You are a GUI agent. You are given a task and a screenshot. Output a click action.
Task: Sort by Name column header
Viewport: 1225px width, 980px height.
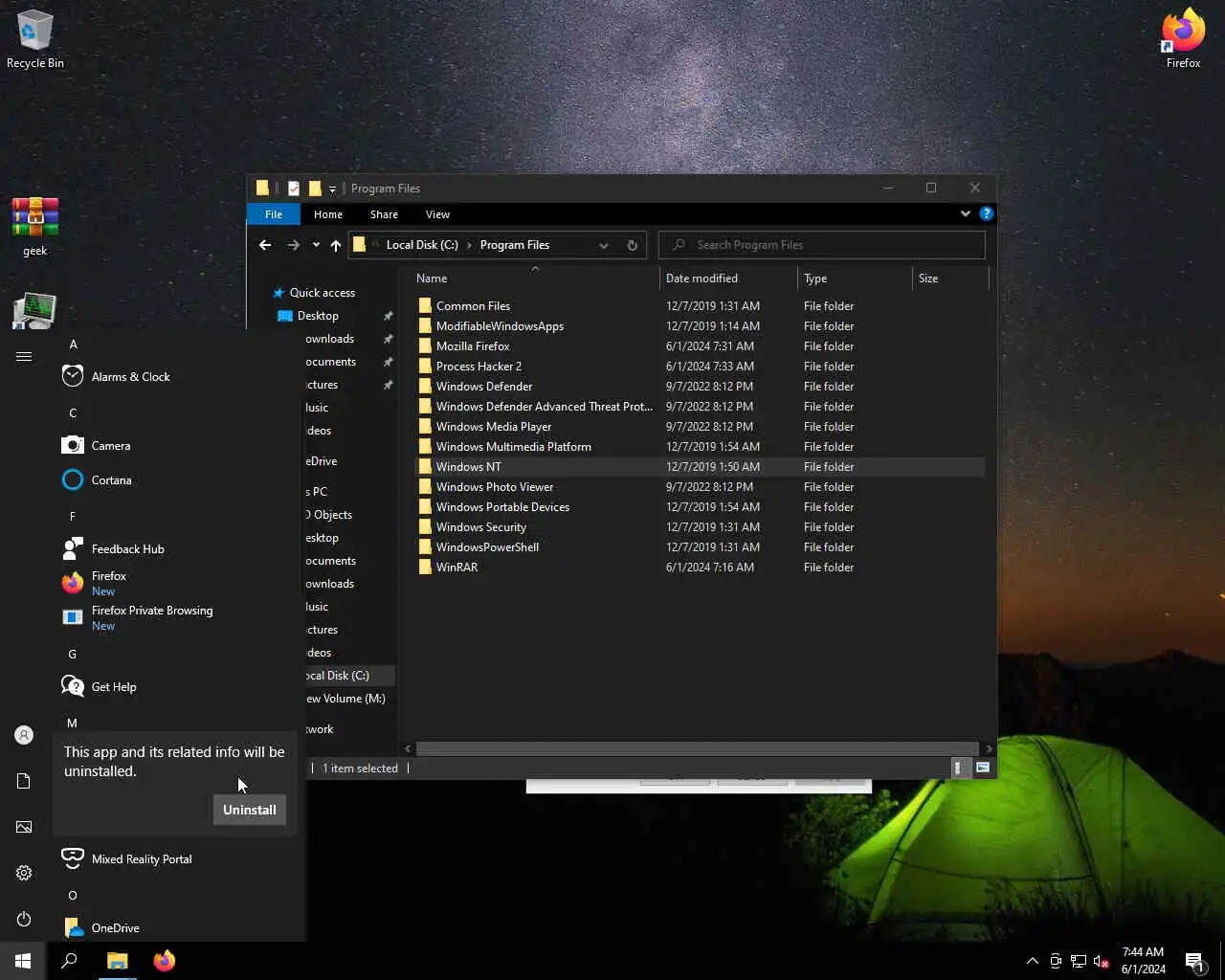[536, 278]
